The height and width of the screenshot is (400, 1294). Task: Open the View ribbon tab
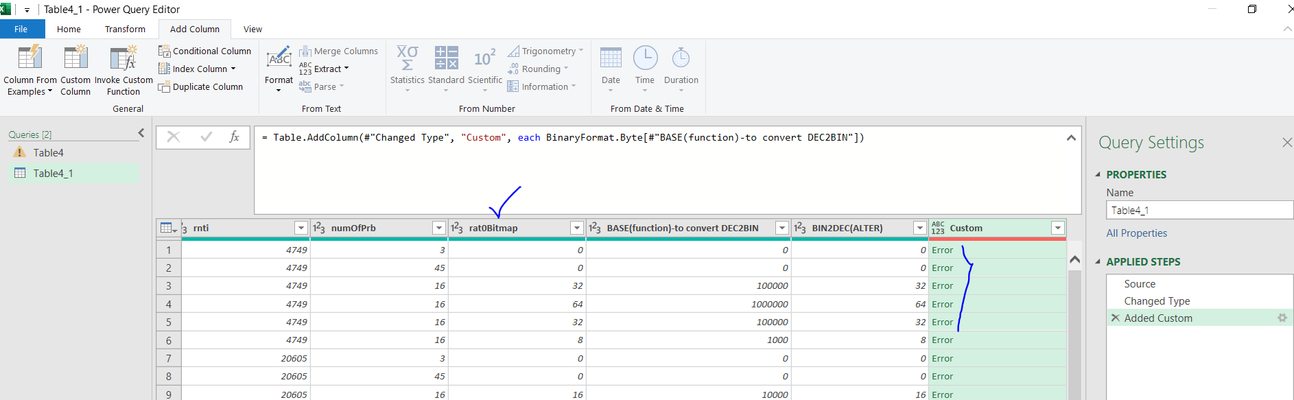[253, 29]
